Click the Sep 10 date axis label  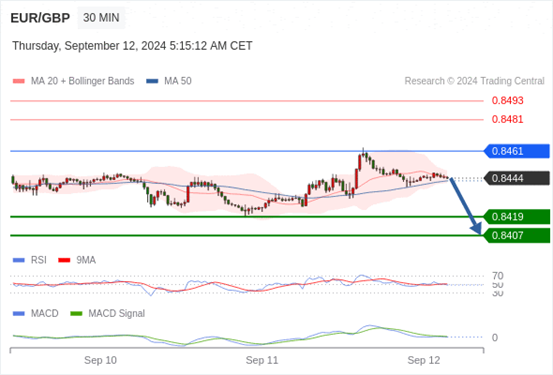[100, 360]
